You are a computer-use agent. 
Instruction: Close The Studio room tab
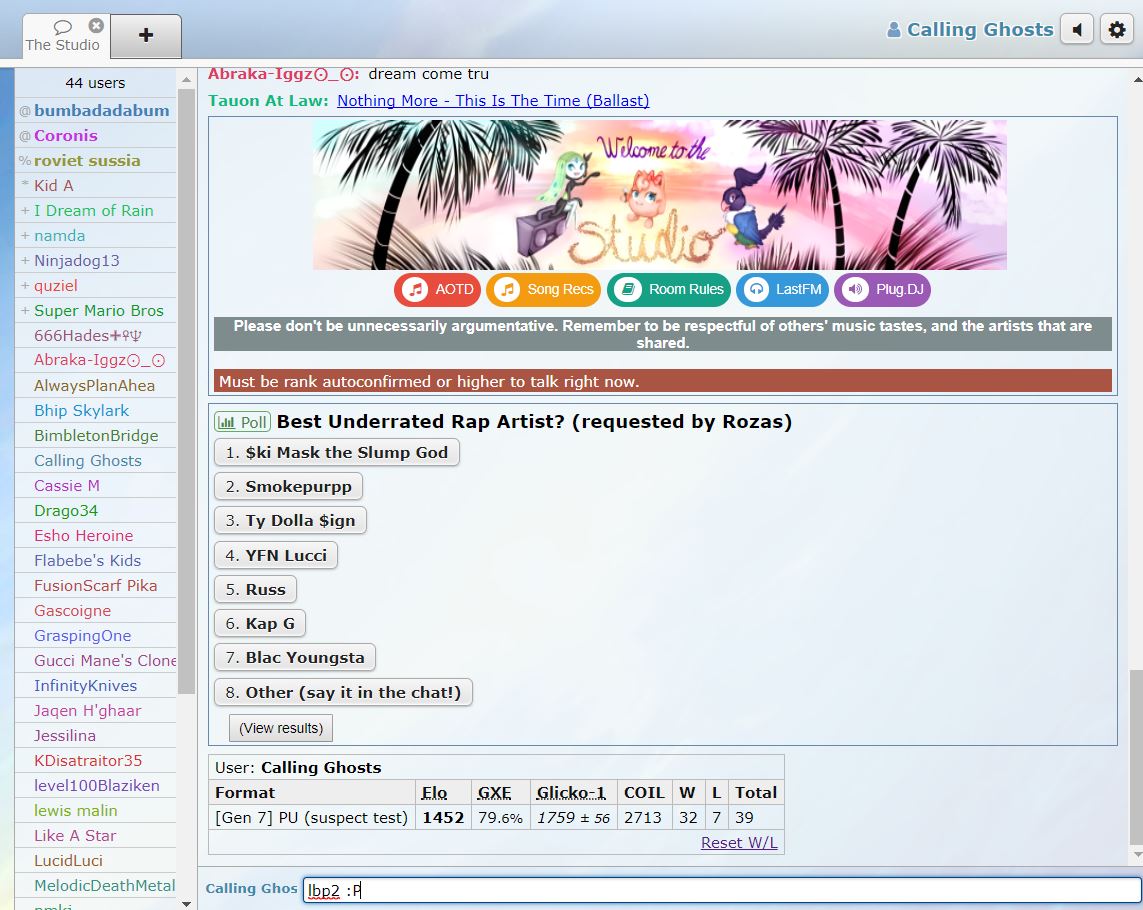[96, 25]
